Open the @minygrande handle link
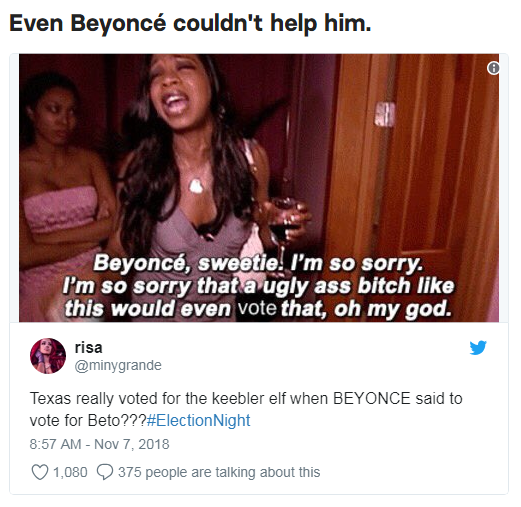The height and width of the screenshot is (507, 521). pyautogui.click(x=118, y=365)
